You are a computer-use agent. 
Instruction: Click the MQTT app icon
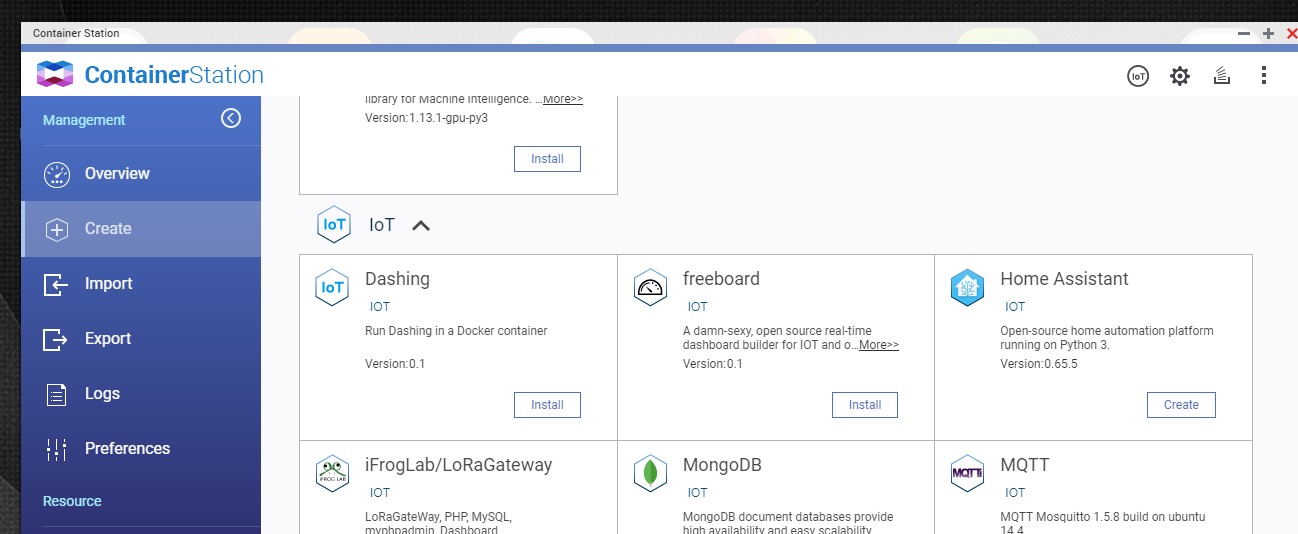coord(967,474)
